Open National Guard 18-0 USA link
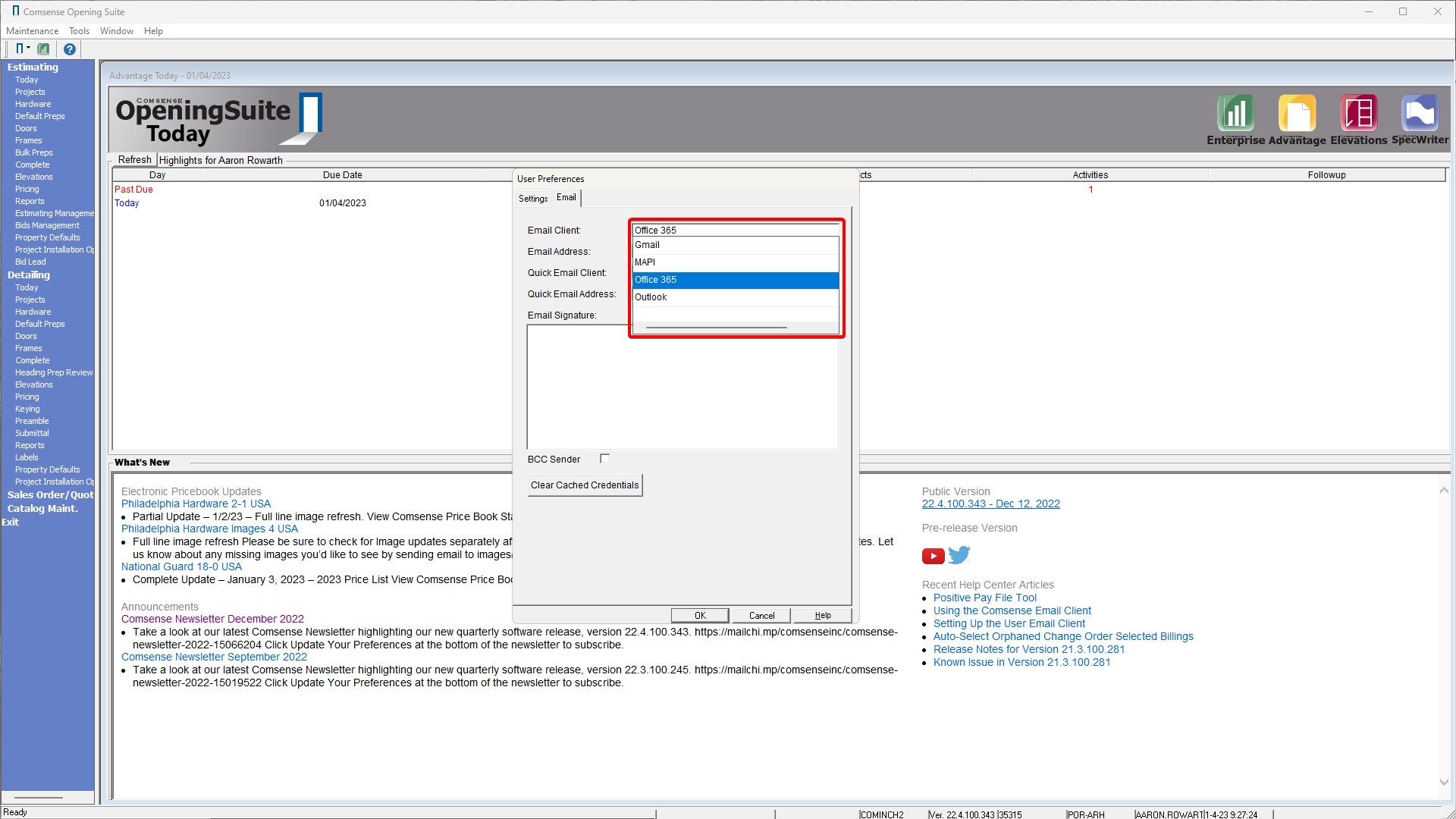The width and height of the screenshot is (1456, 819). 181,566
